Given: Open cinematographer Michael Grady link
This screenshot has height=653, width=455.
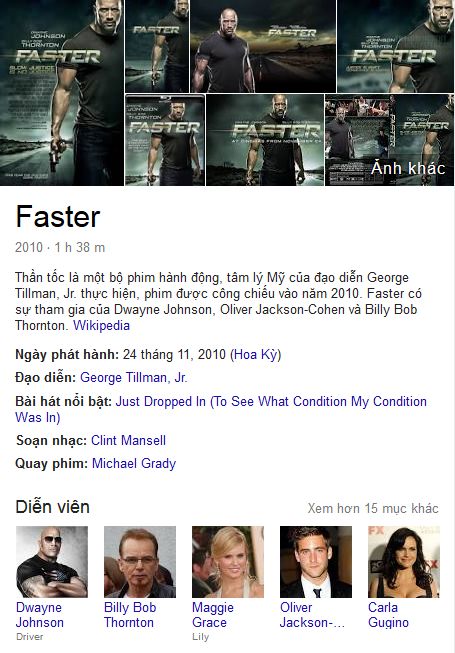Looking at the screenshot, I should (x=134, y=464).
